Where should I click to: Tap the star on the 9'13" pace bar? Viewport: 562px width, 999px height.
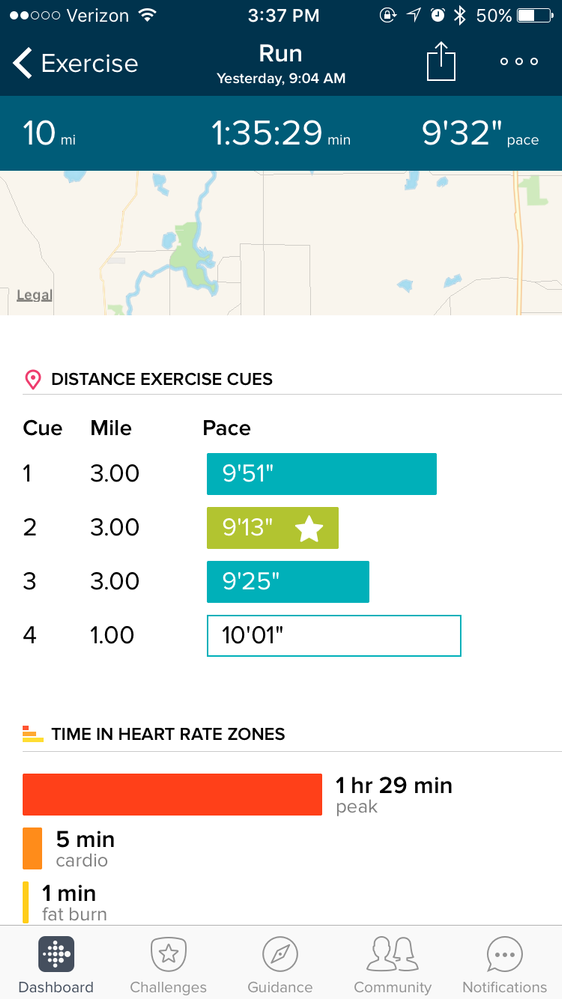[310, 528]
